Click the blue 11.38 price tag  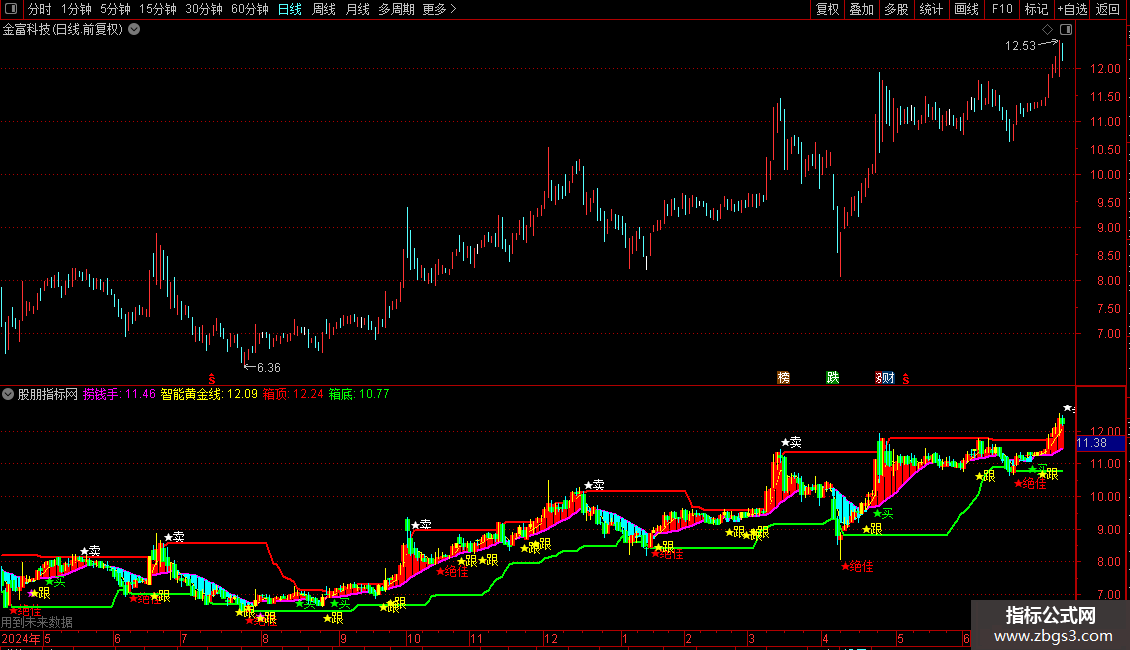point(1100,443)
